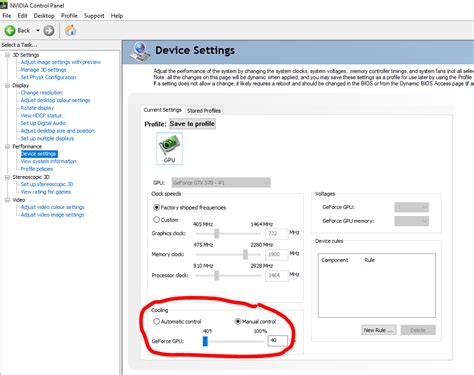Select Manual control cooling option
This screenshot has width=474, height=375.
coord(238,321)
